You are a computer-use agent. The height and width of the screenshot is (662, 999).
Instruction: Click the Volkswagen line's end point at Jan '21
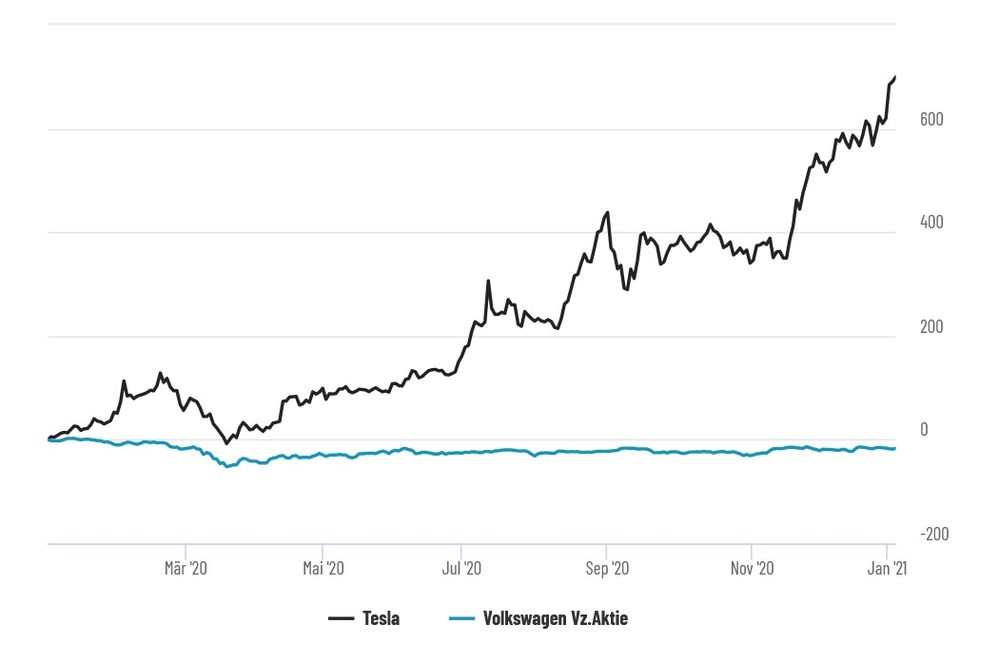click(894, 448)
